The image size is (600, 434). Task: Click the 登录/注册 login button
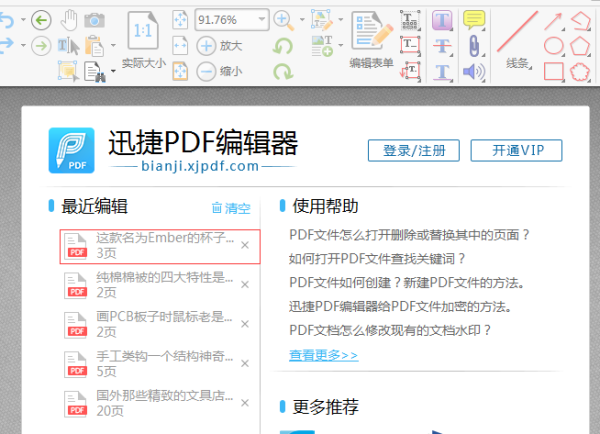click(x=414, y=150)
